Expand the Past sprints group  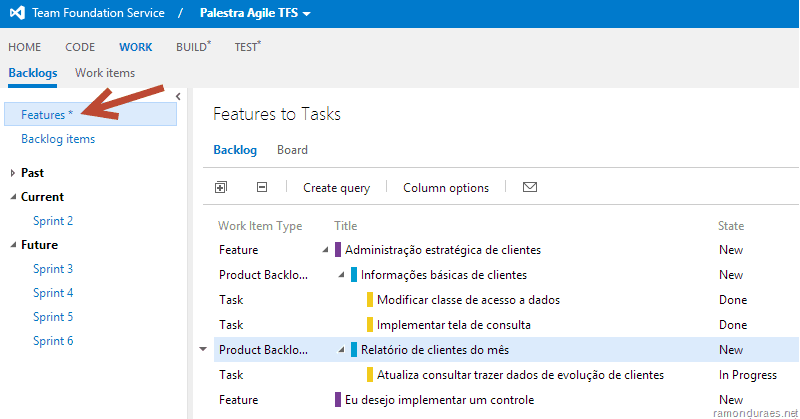tap(13, 173)
